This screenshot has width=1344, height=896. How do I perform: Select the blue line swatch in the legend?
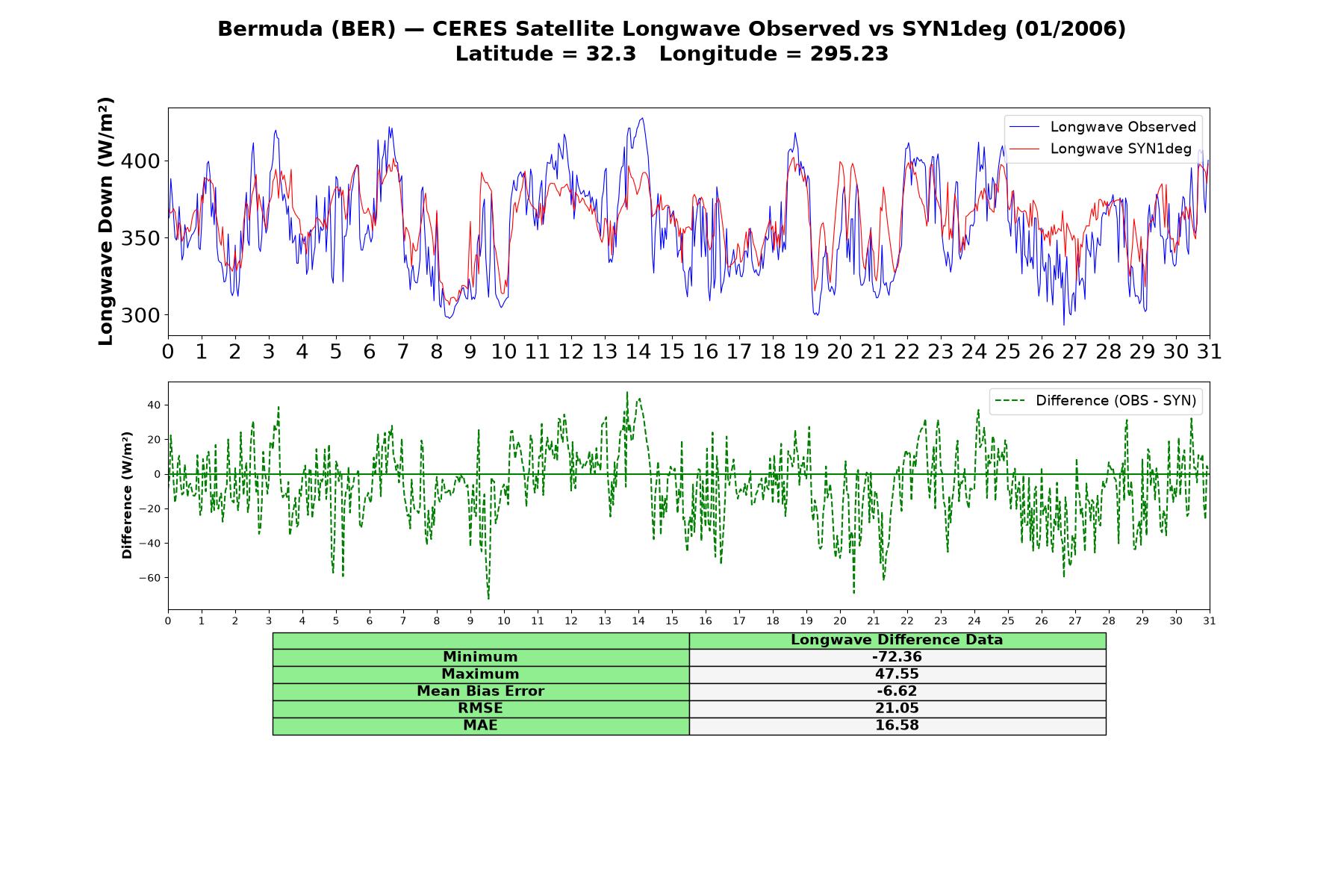click(x=1024, y=128)
